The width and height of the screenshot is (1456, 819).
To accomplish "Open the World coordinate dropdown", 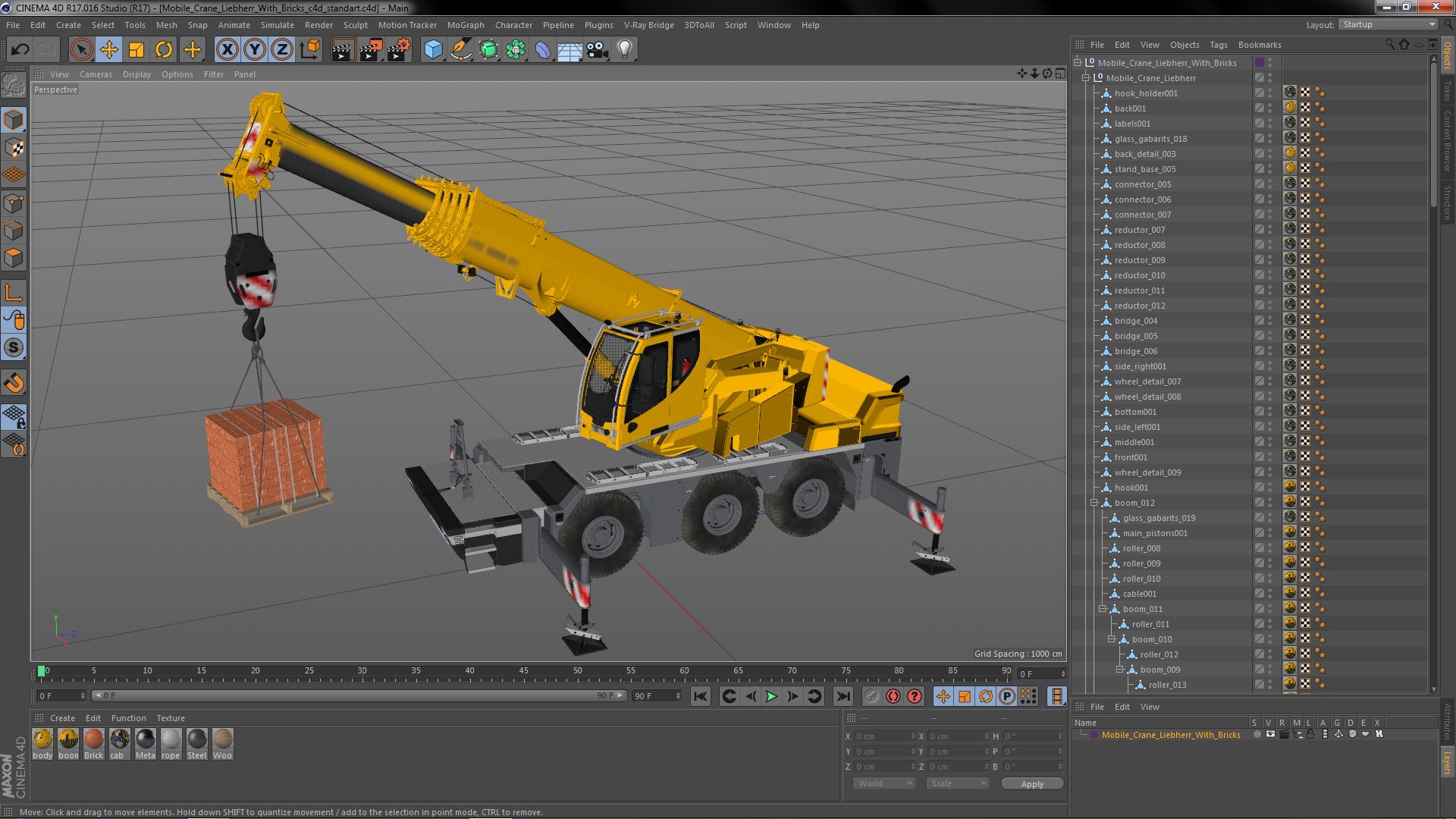I will [x=884, y=783].
